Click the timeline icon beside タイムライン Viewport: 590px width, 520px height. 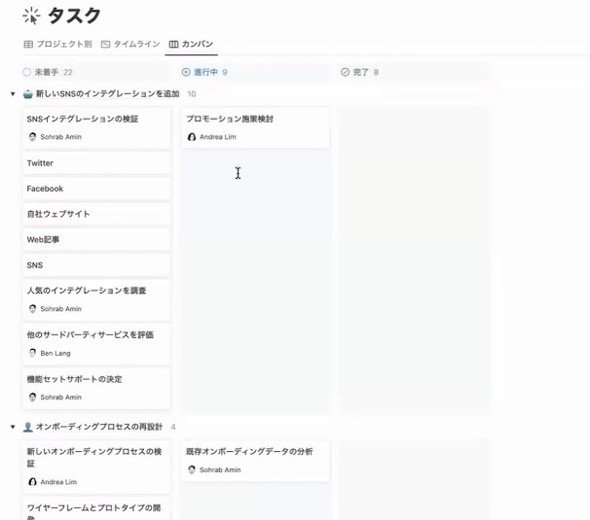pyautogui.click(x=105, y=44)
